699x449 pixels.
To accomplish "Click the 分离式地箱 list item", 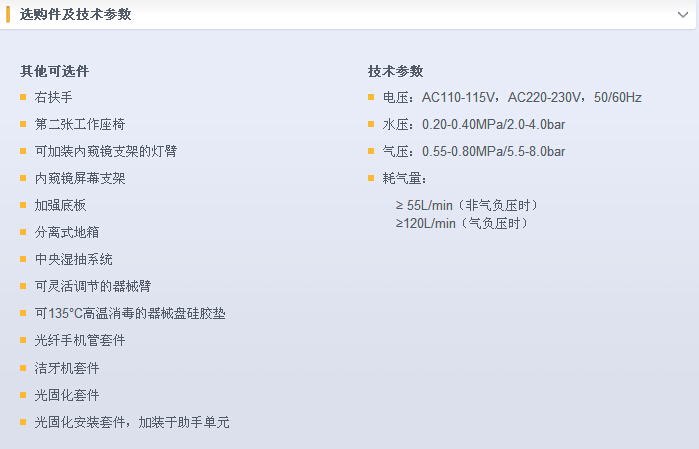I will tap(67, 232).
